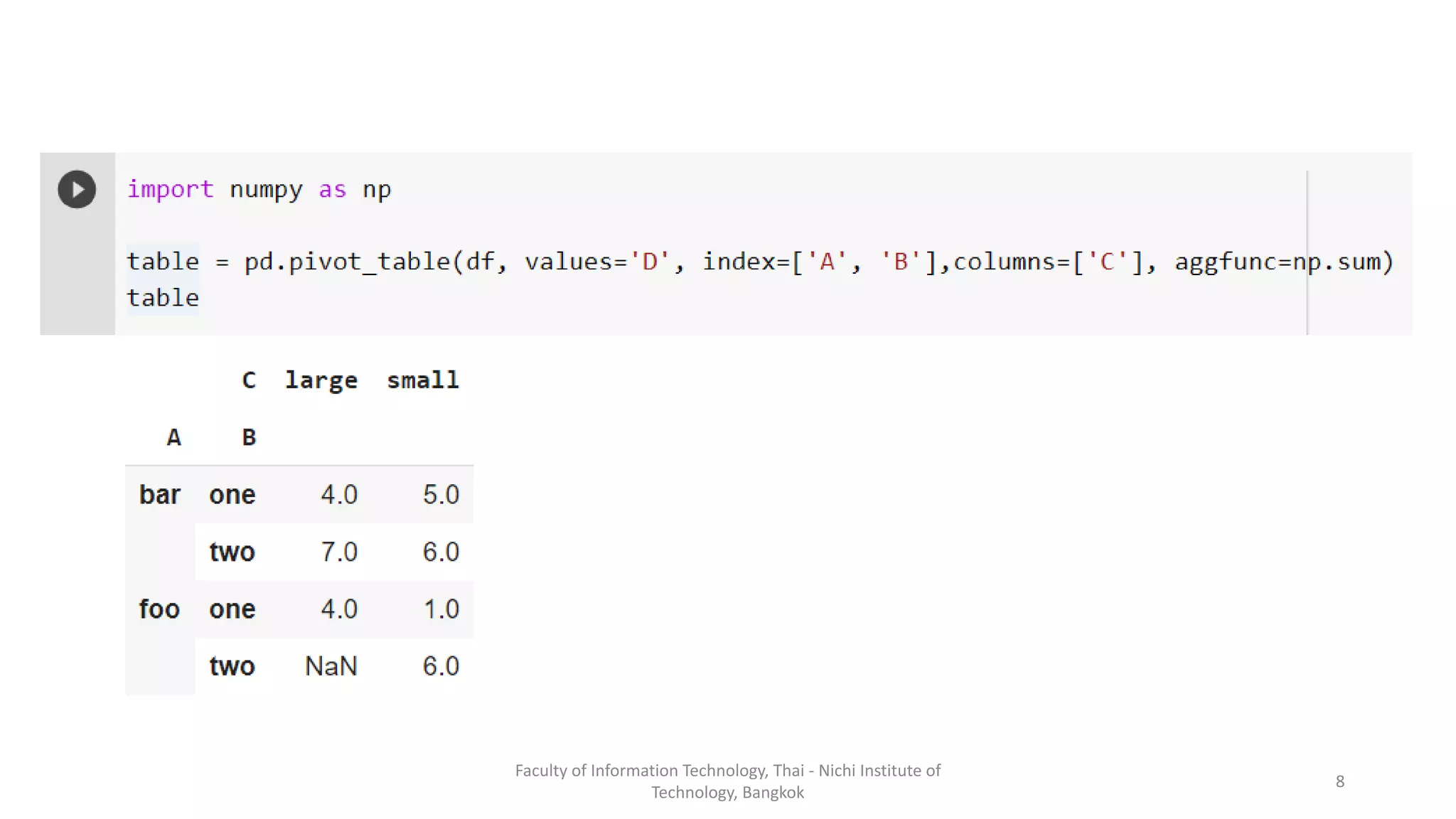Click the 'pd.pivot_table' function call text

[x=347, y=262]
